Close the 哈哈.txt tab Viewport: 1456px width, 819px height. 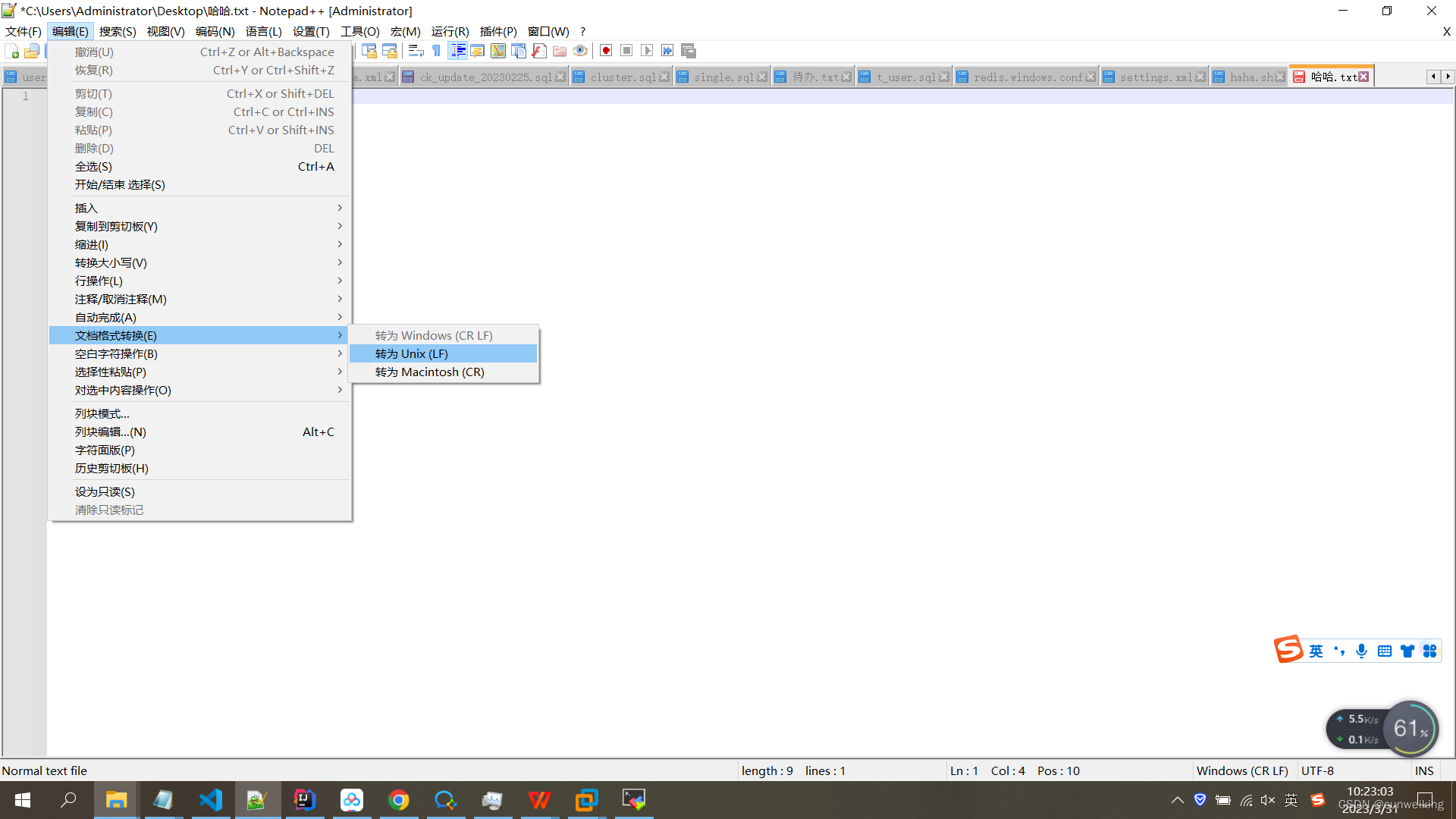[1363, 77]
